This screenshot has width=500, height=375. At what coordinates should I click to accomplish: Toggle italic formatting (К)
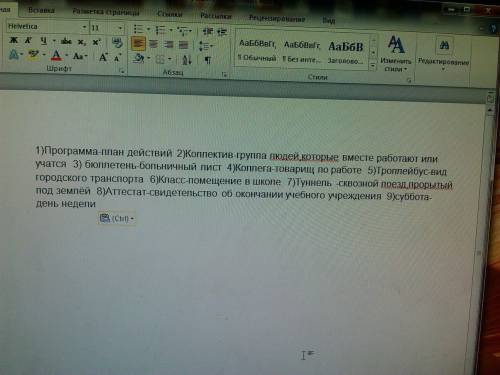pos(28,40)
